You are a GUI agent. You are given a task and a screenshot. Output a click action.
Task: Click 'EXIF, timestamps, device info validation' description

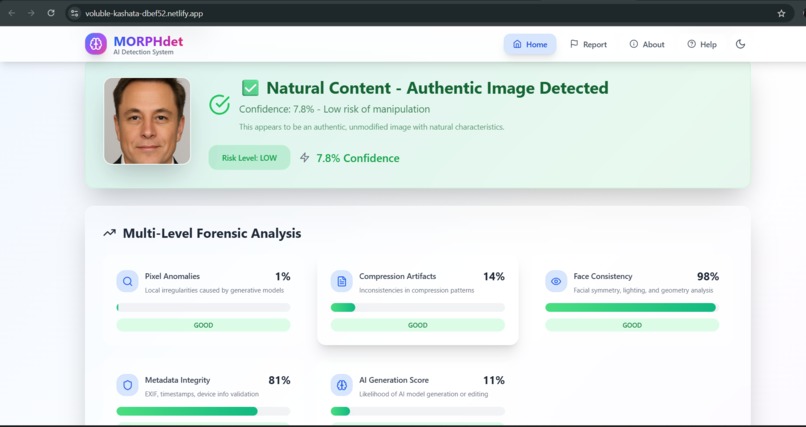coord(202,394)
